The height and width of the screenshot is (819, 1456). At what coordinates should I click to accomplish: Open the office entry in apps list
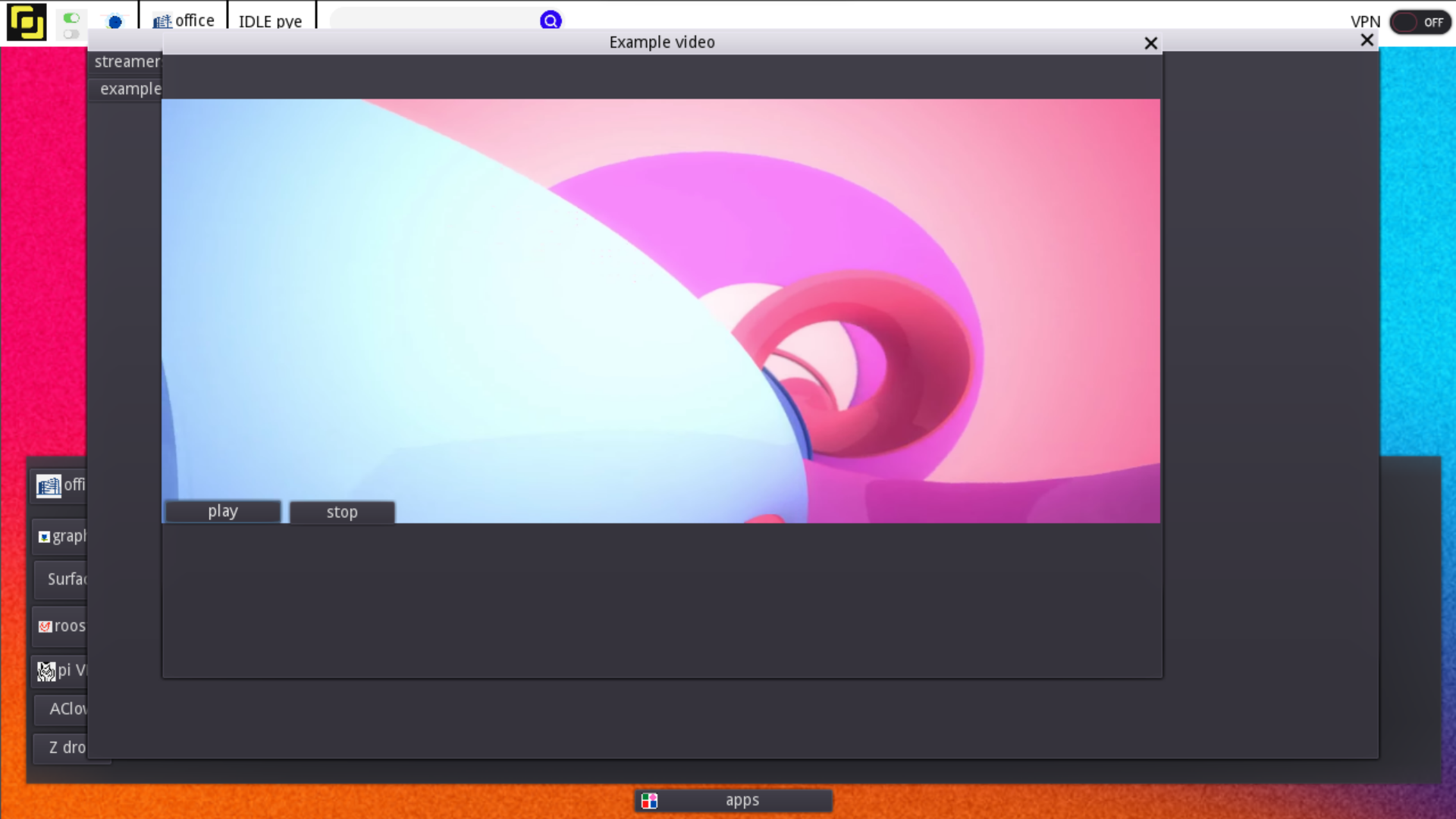point(60,485)
